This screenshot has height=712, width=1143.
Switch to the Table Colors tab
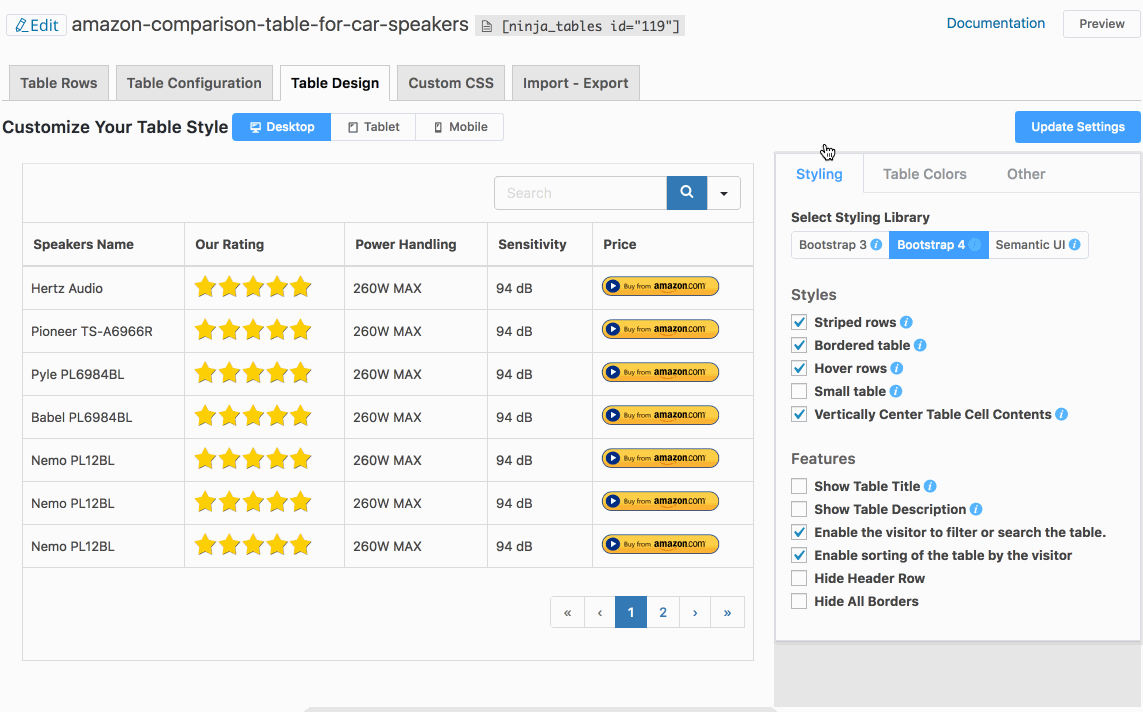pos(924,174)
